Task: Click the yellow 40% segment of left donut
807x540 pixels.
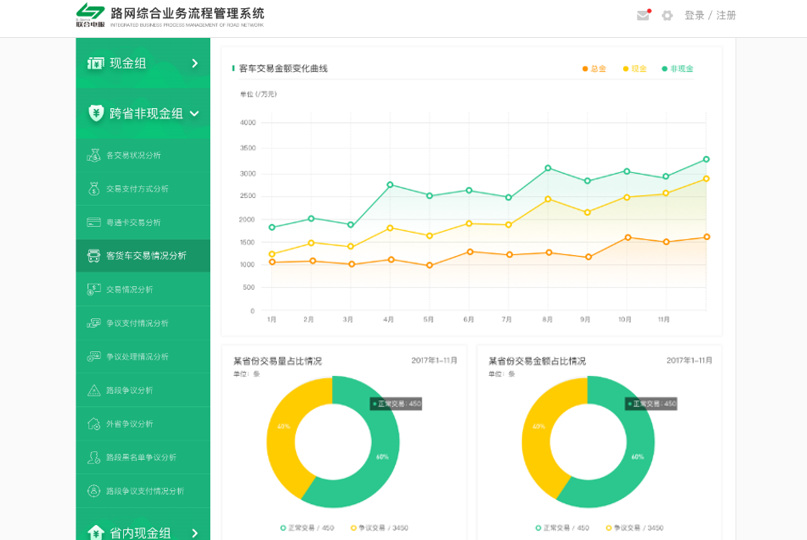Action: (286, 432)
